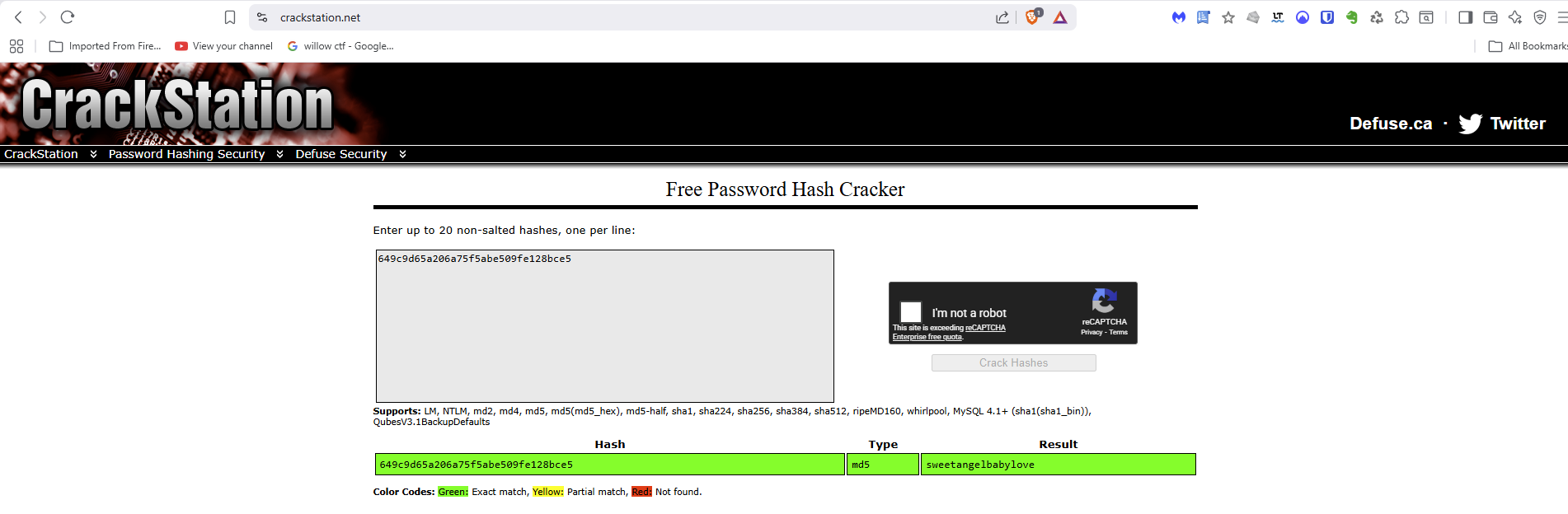This screenshot has height=514, width=1568.
Task: Open the LanguageTool LT extension
Action: [1278, 17]
